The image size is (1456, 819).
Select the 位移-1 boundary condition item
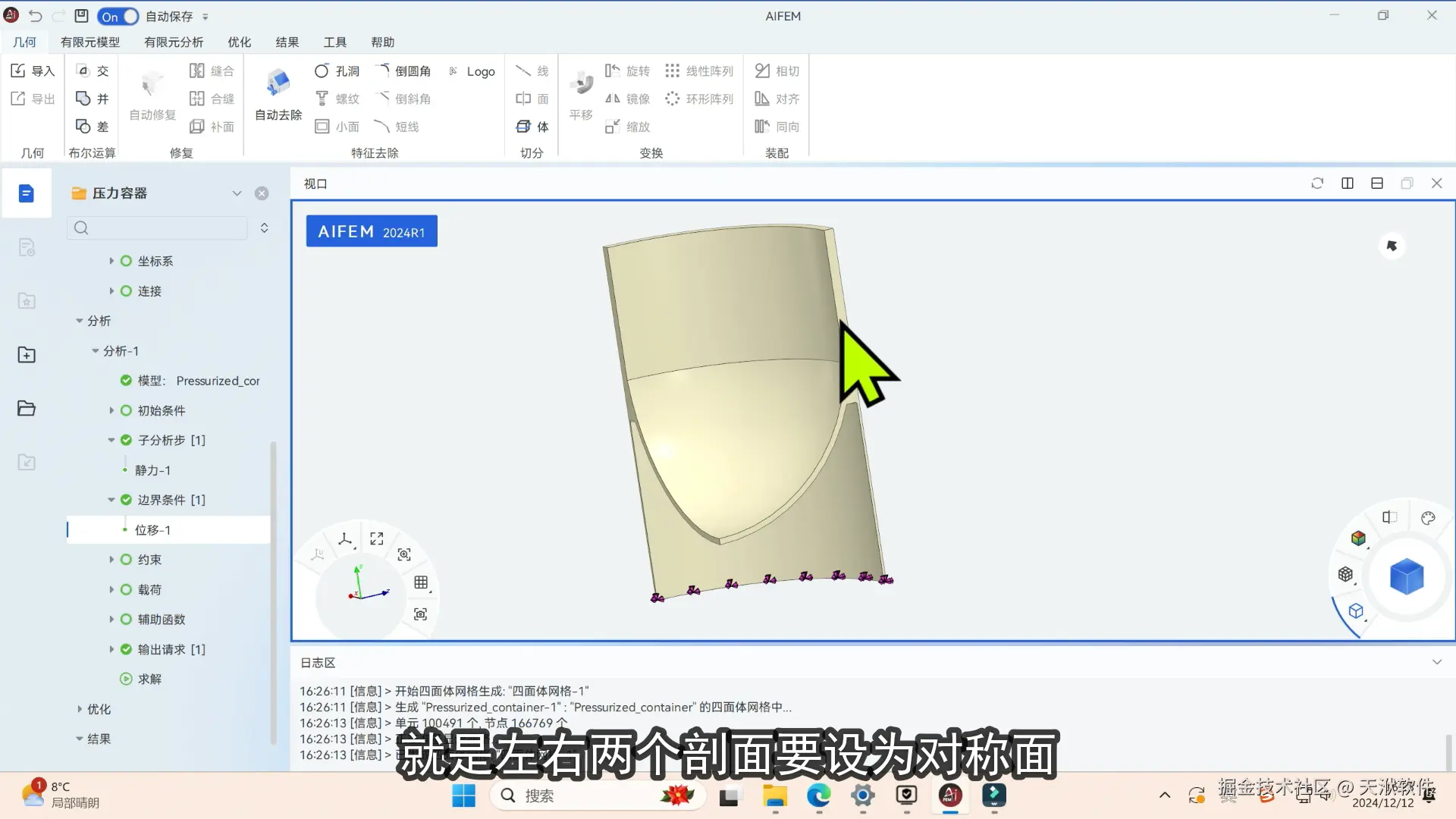[152, 530]
